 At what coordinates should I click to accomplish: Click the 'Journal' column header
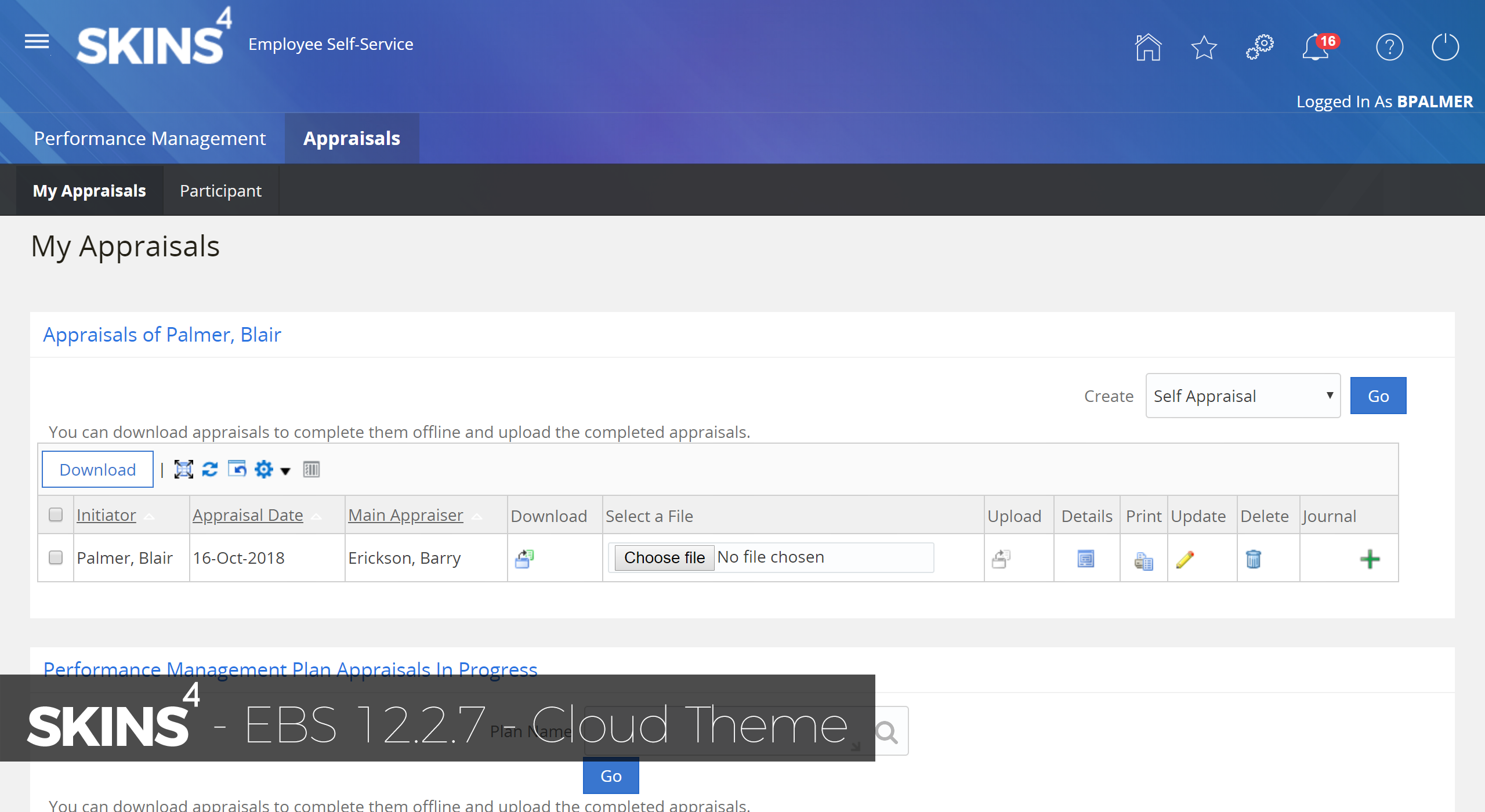click(1329, 516)
